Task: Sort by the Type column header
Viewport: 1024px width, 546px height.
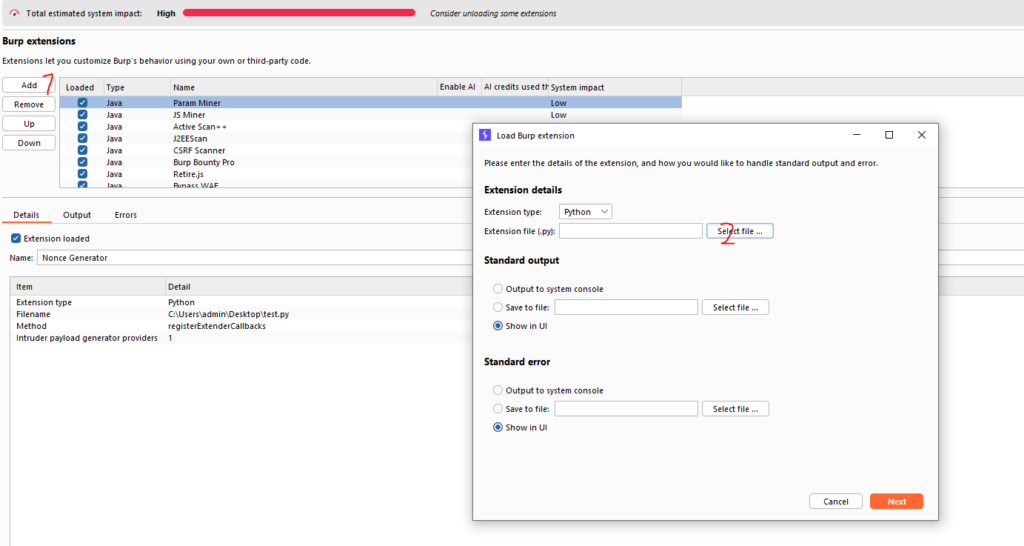Action: tap(137, 88)
